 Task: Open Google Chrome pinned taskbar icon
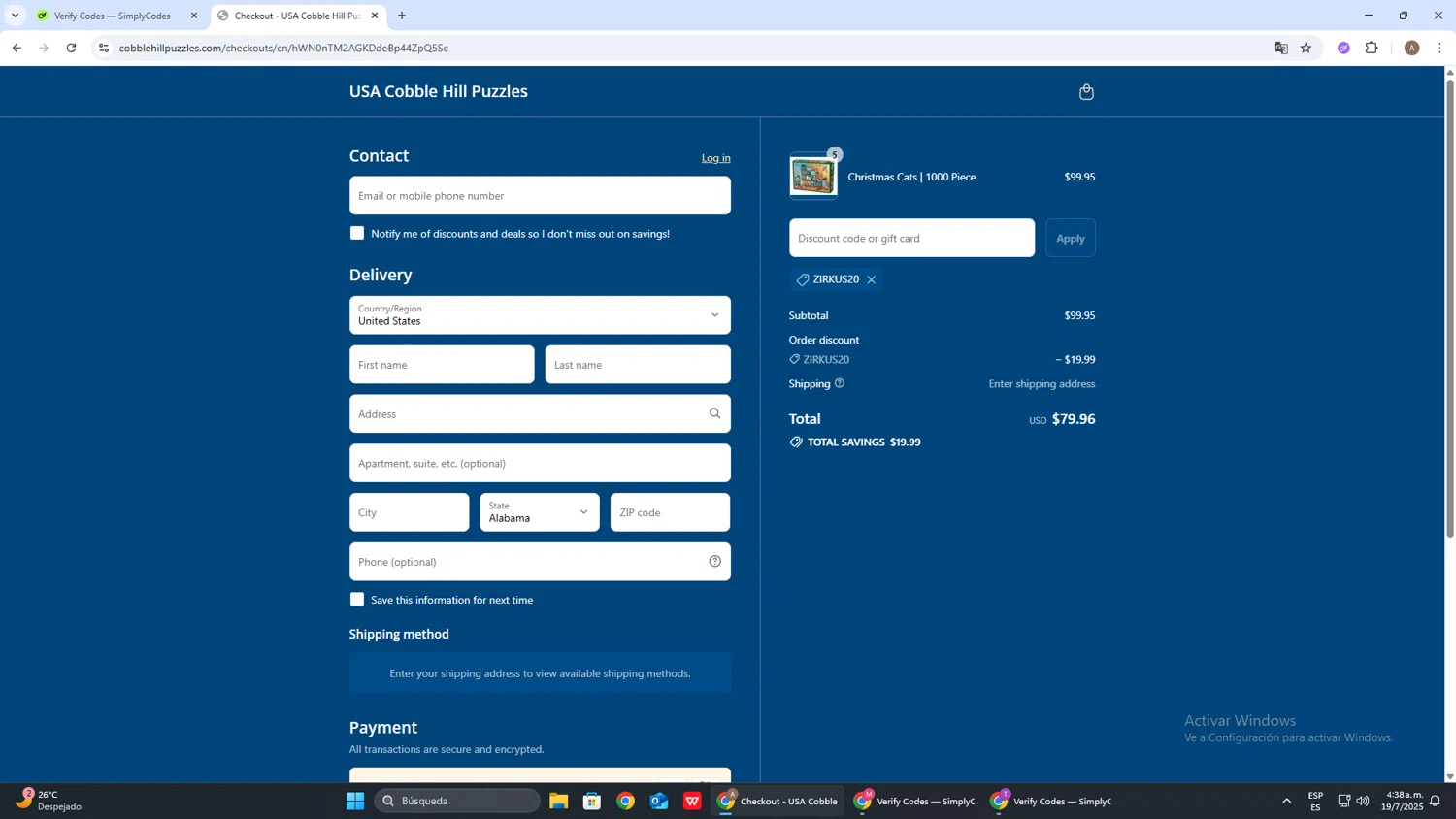tap(625, 801)
